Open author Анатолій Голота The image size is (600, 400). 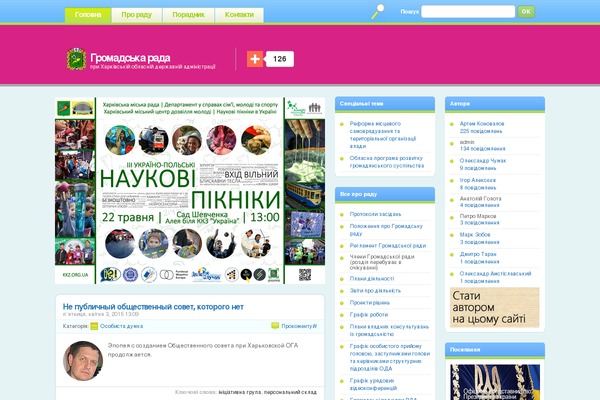coord(480,198)
